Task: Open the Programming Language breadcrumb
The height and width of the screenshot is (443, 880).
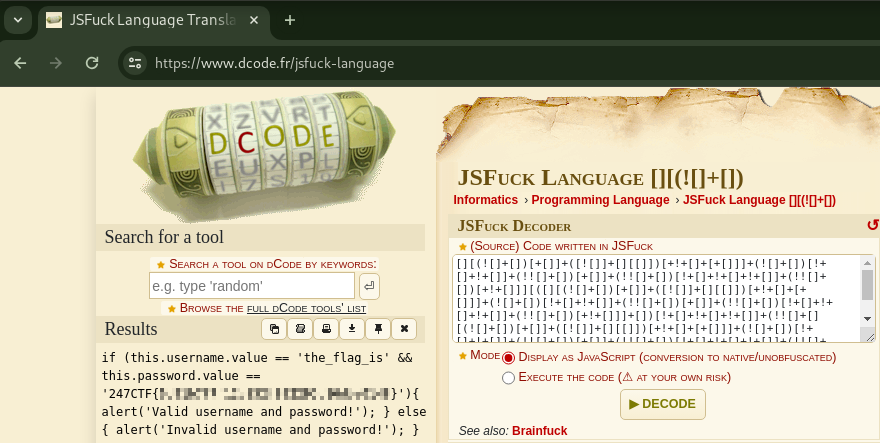Action: pyautogui.click(x=601, y=200)
